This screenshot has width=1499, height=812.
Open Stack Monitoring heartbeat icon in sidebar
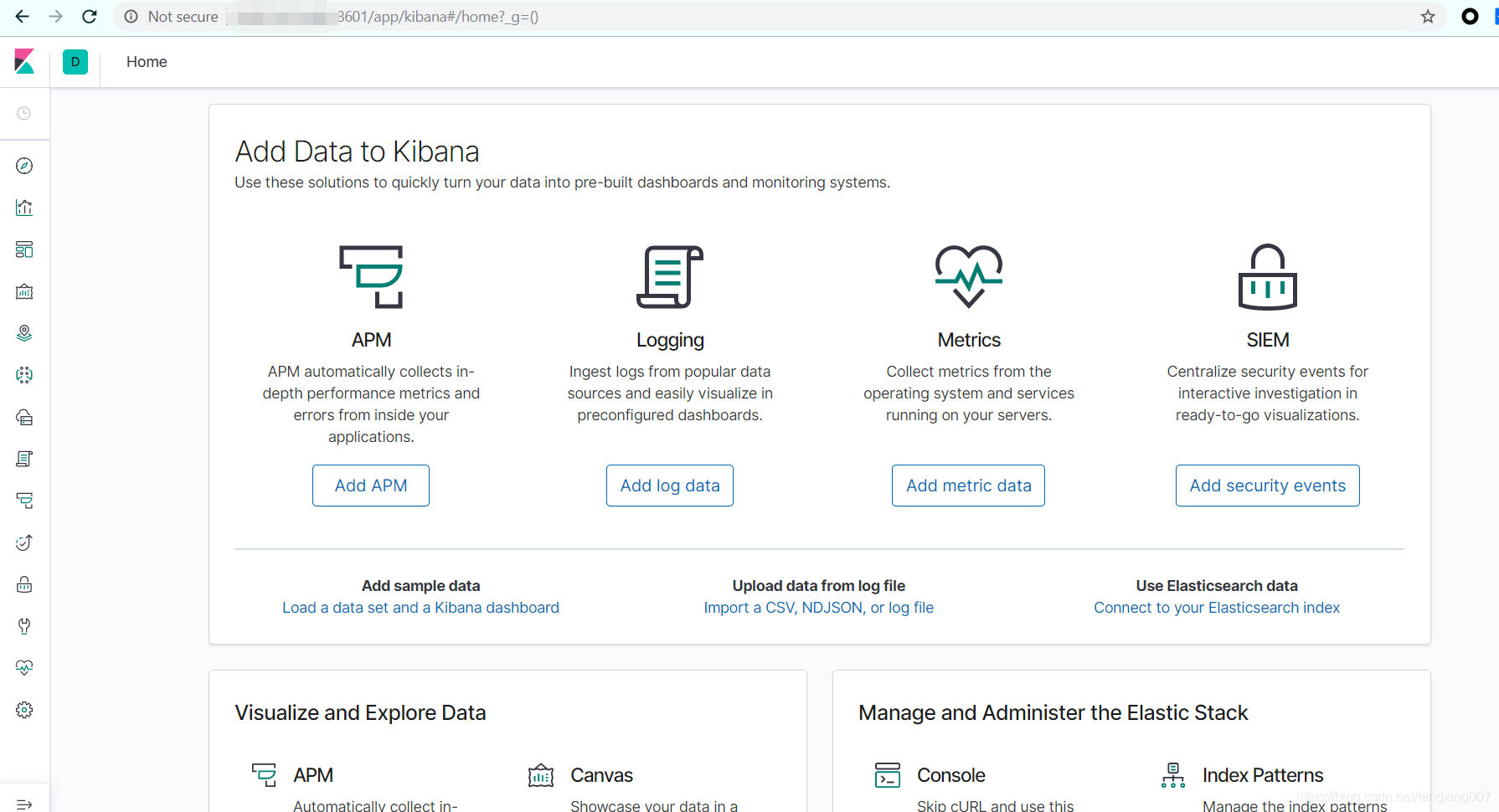pos(24,668)
